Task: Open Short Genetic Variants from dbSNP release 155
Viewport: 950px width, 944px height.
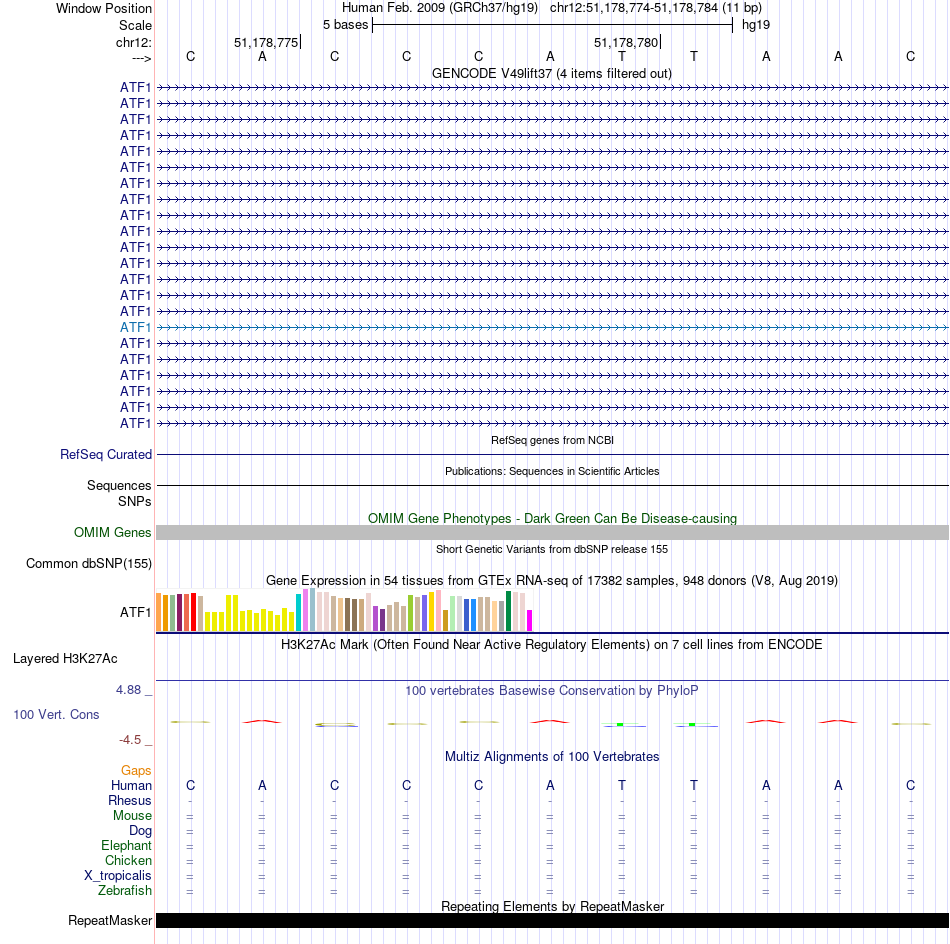Action: tap(552, 549)
